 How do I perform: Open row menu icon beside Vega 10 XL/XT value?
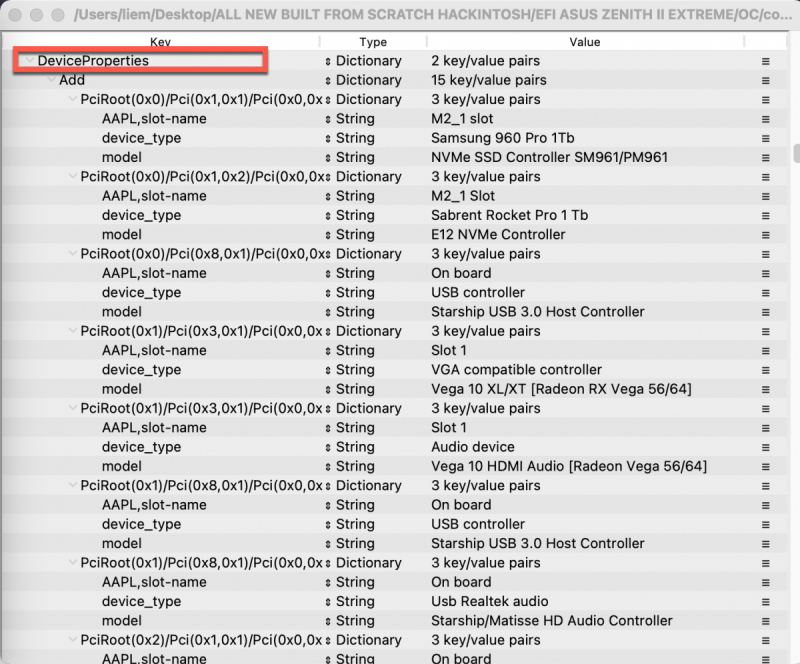[765, 389]
